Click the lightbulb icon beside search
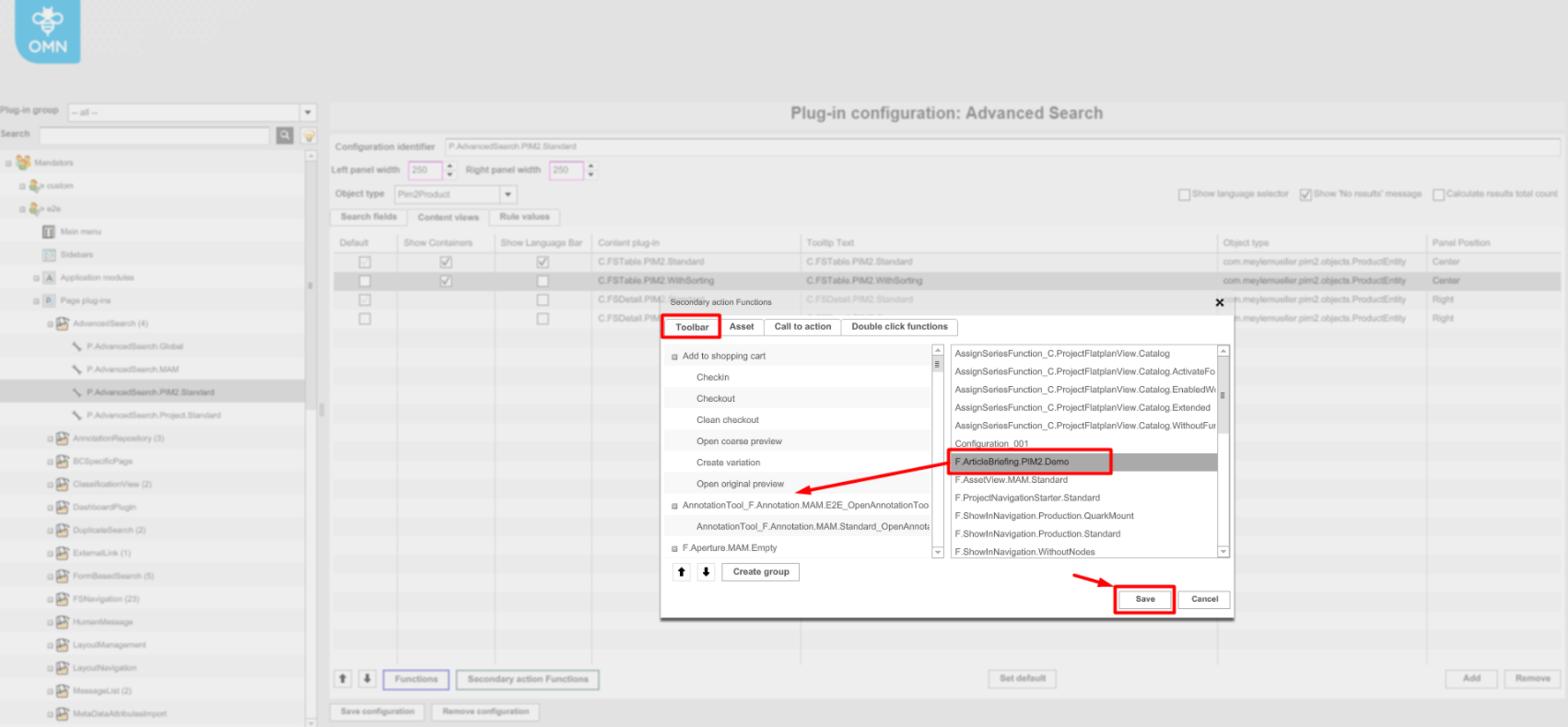Viewport: 1568px width, 727px height. pyautogui.click(x=310, y=135)
